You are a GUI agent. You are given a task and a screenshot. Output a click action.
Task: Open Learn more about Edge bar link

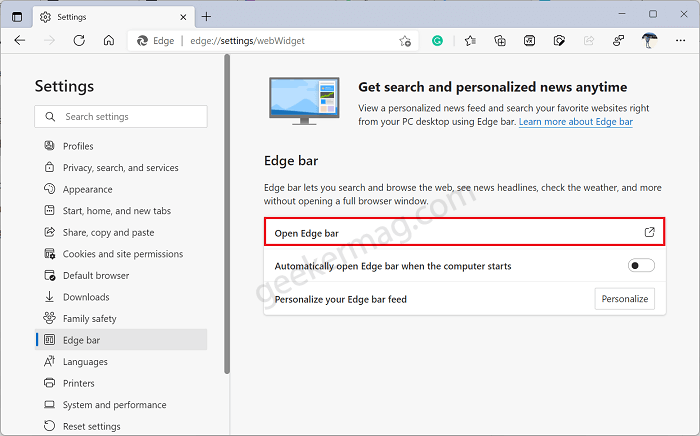point(575,122)
